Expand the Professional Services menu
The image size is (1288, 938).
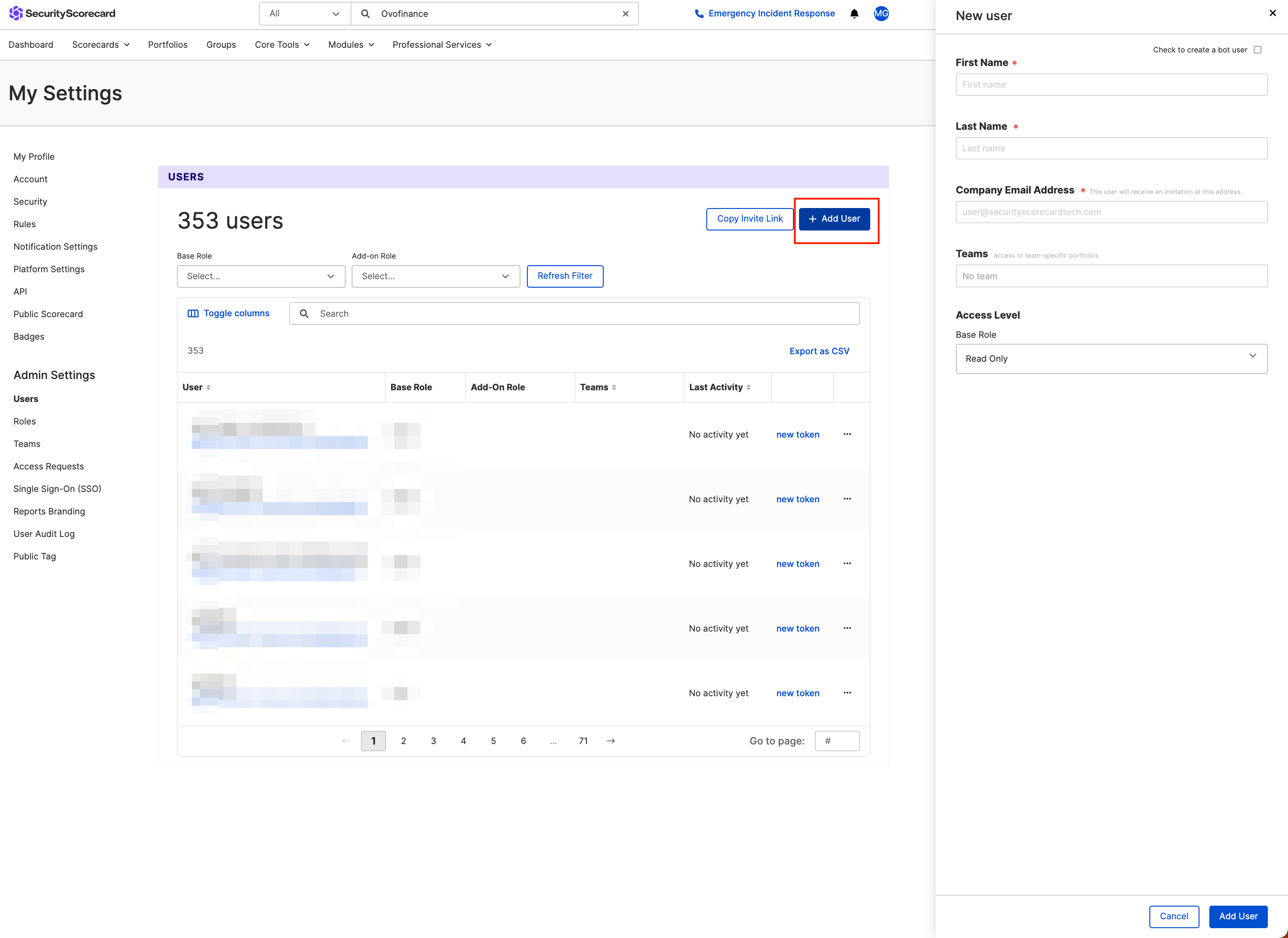pos(442,45)
